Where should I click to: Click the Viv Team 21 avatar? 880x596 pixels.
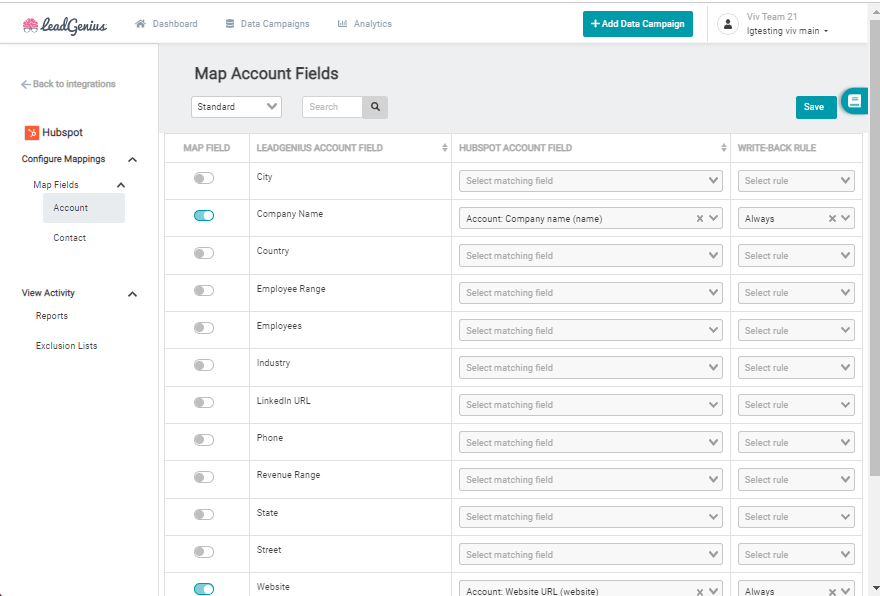[728, 23]
